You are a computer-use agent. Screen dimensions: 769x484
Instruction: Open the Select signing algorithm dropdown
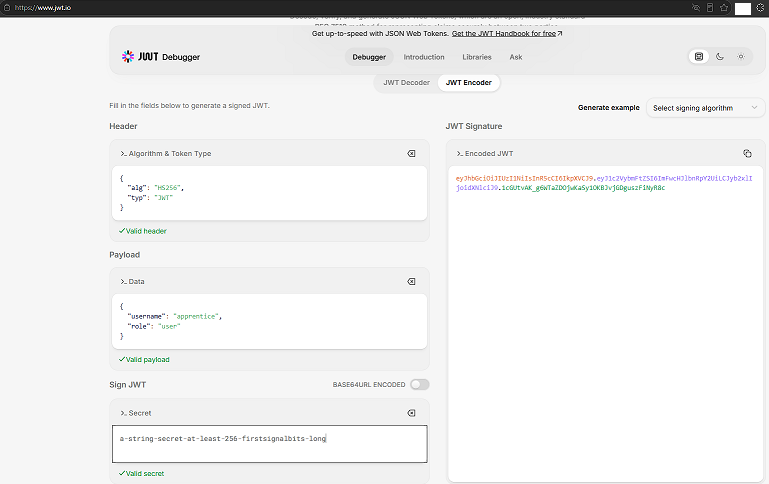[705, 108]
